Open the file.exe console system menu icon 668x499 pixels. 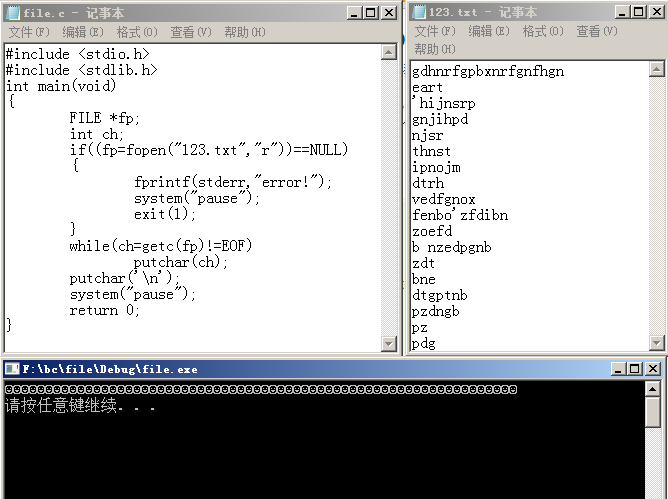(12, 369)
